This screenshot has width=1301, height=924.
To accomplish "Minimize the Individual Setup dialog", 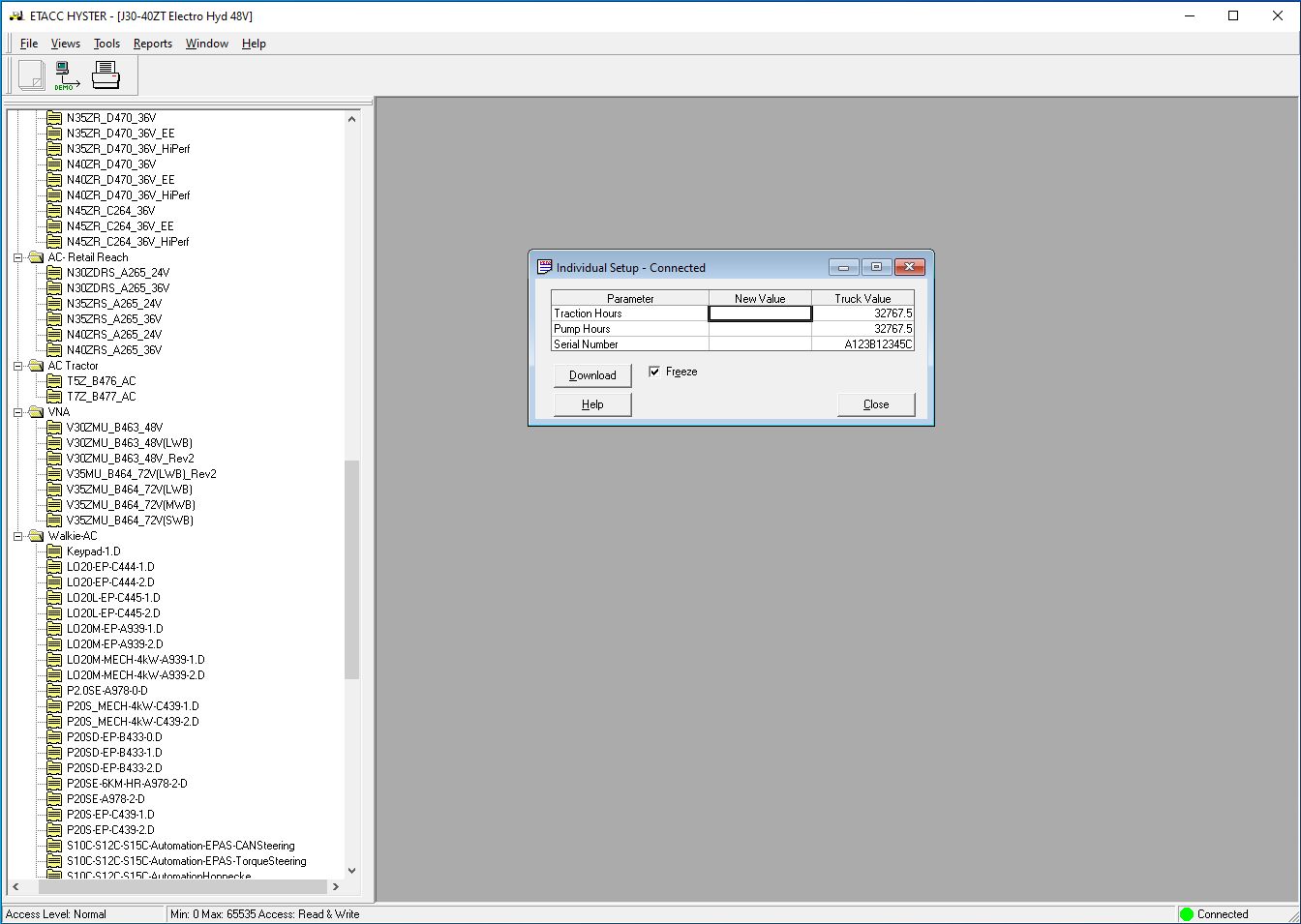I will click(x=844, y=267).
